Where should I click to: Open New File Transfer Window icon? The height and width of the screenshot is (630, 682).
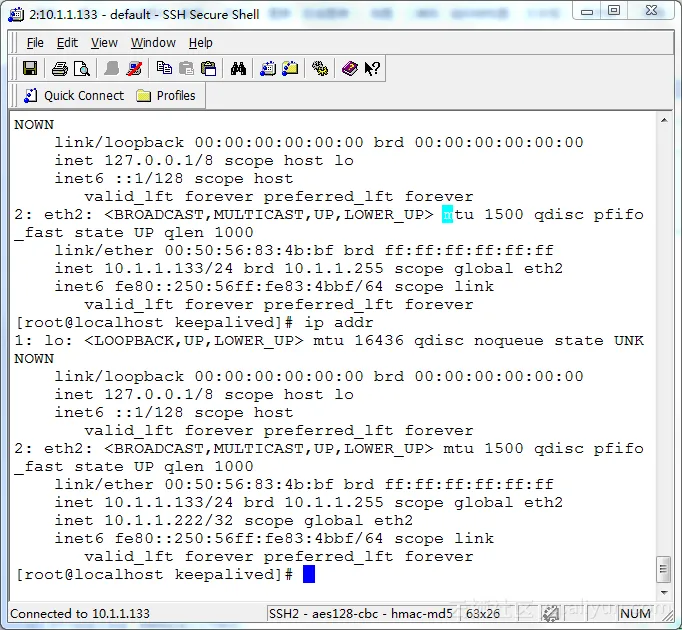(x=290, y=68)
